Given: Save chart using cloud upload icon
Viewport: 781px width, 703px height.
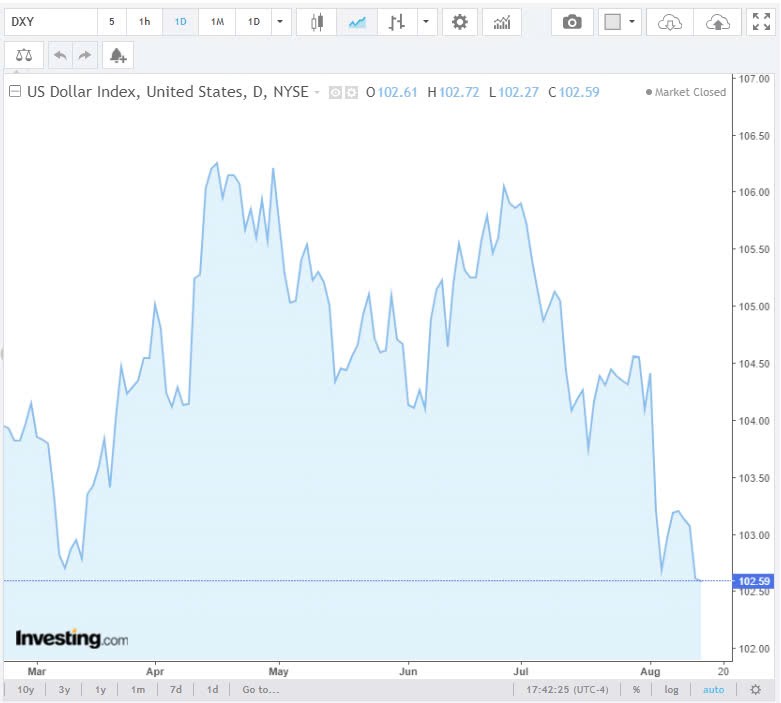Looking at the screenshot, I should click(x=717, y=22).
